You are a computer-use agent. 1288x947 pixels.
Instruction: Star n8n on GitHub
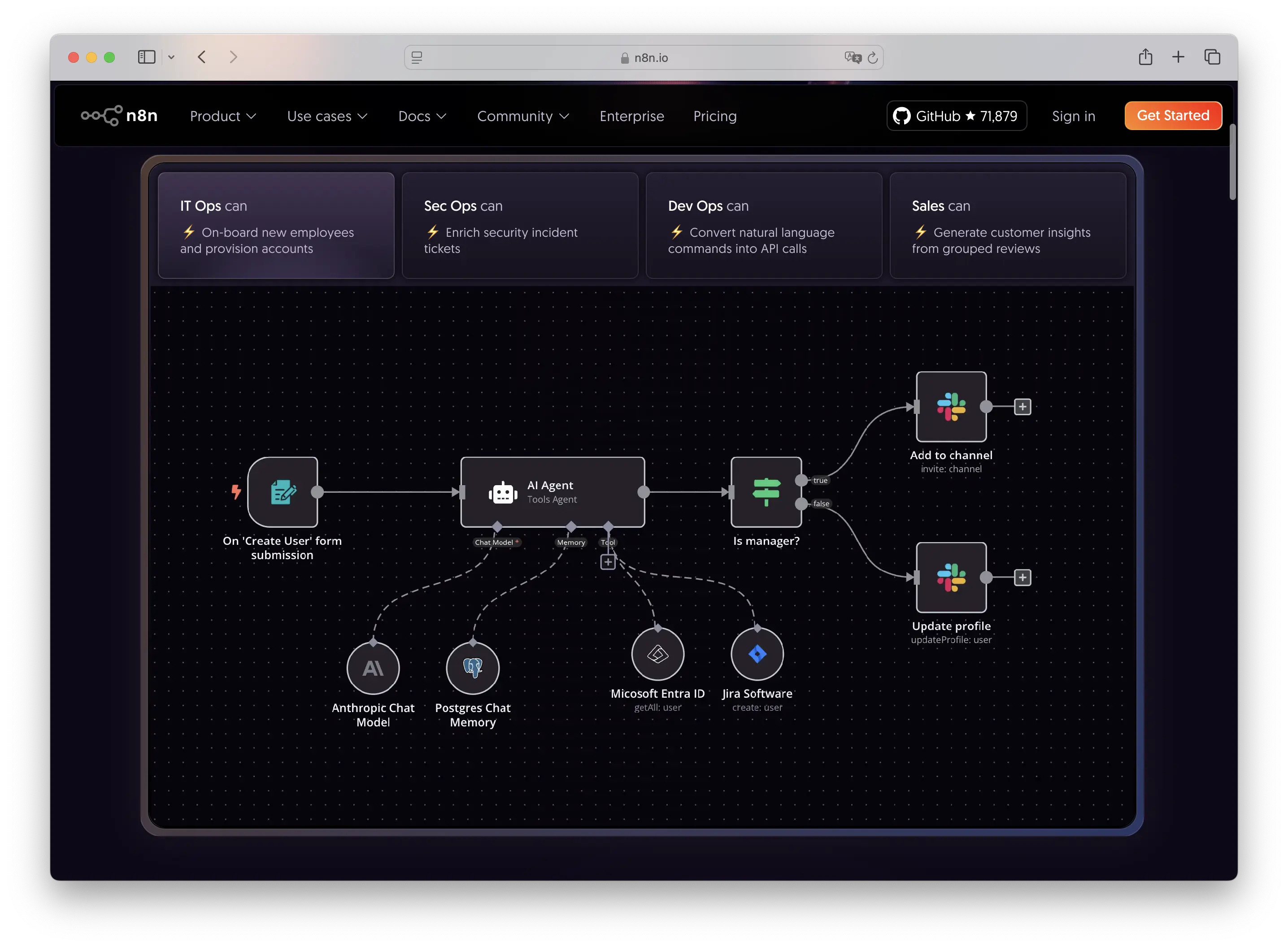point(956,116)
